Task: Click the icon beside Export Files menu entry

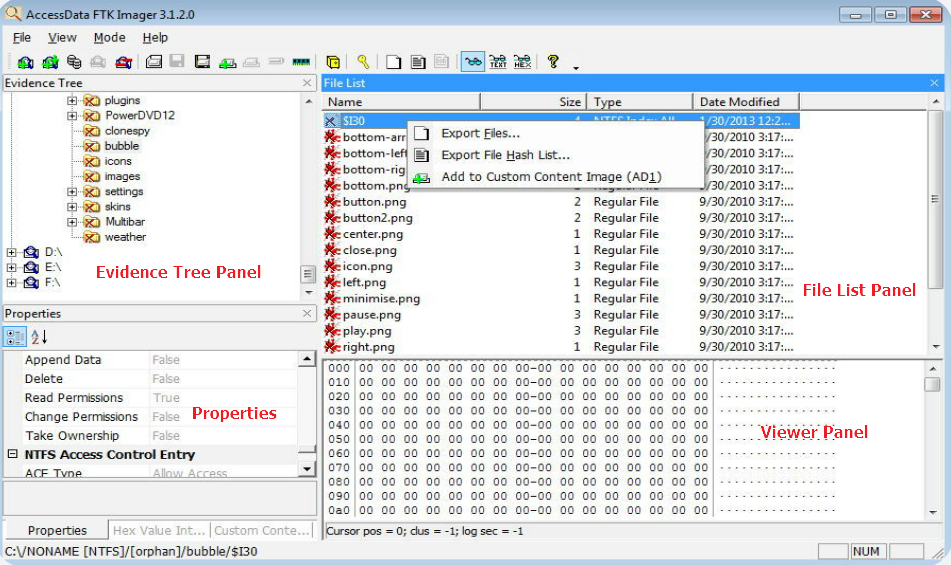Action: point(422,133)
